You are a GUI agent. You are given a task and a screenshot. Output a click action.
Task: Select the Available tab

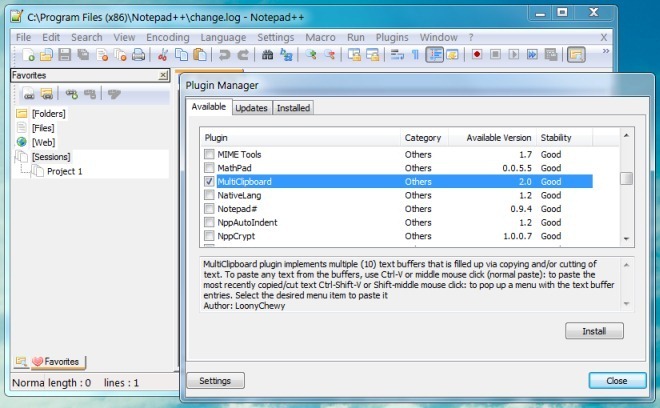(x=209, y=107)
